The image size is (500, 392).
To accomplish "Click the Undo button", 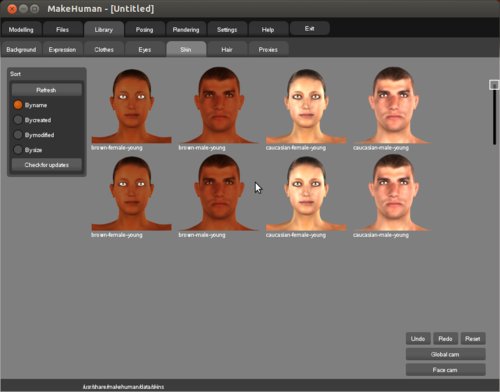I will click(418, 339).
